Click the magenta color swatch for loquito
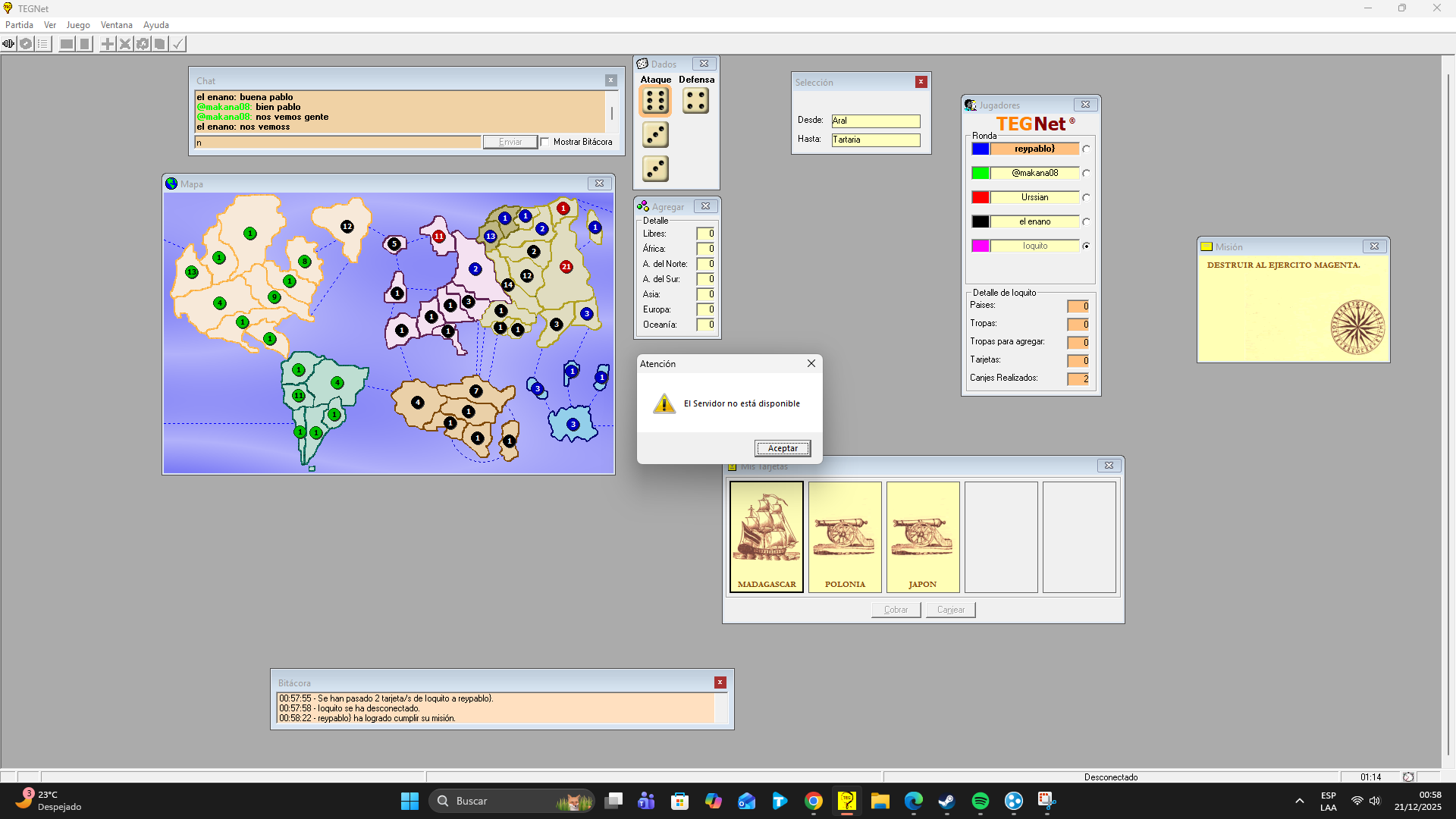This screenshot has height=819, width=1456. coord(980,246)
